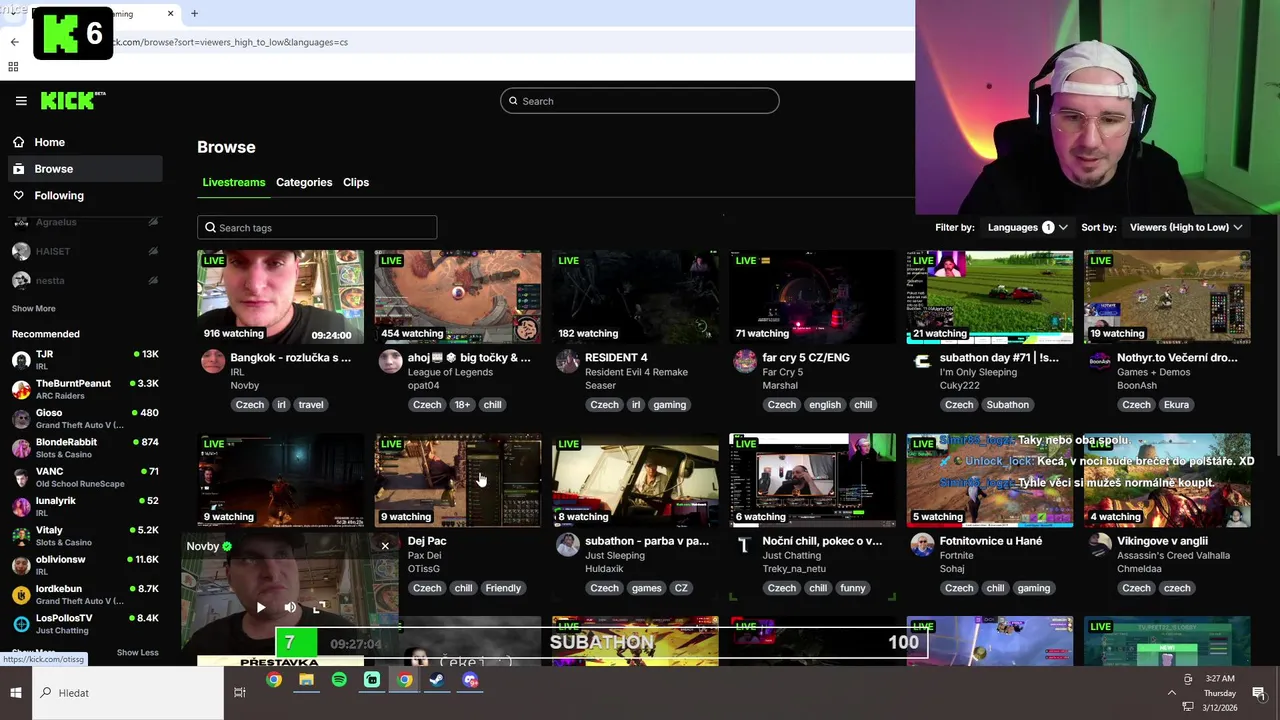Mute the mini player volume
This screenshot has height=720, width=1280.
tap(290, 607)
